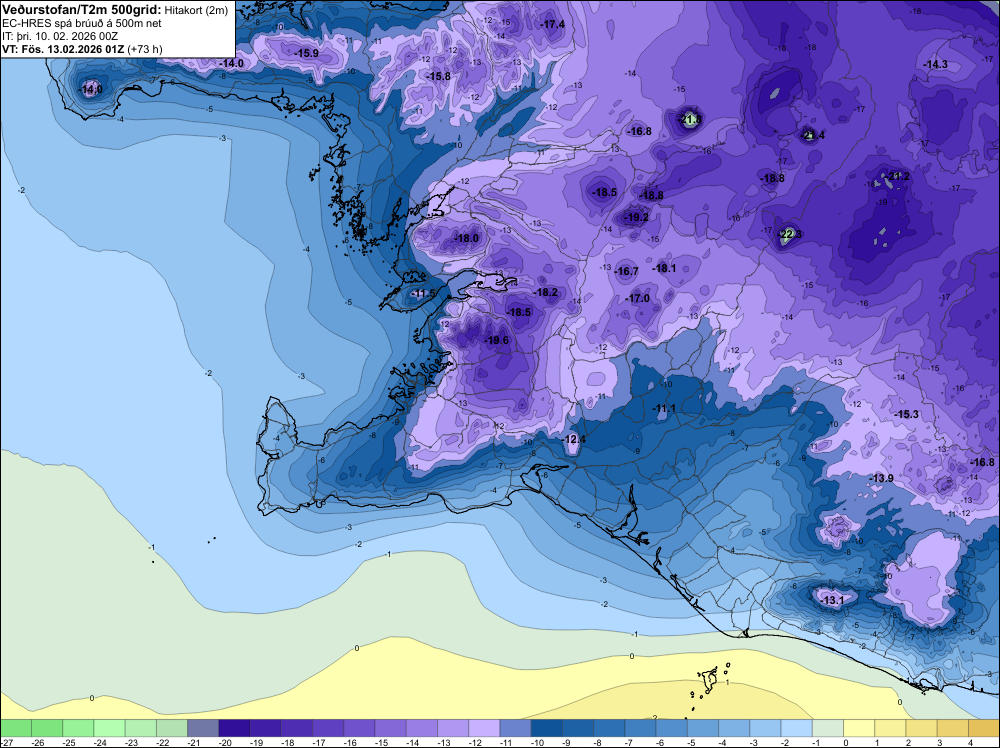The width and height of the screenshot is (1000, 748).
Task: Click legend swatch between -23 and -22
Action: (x=140, y=728)
